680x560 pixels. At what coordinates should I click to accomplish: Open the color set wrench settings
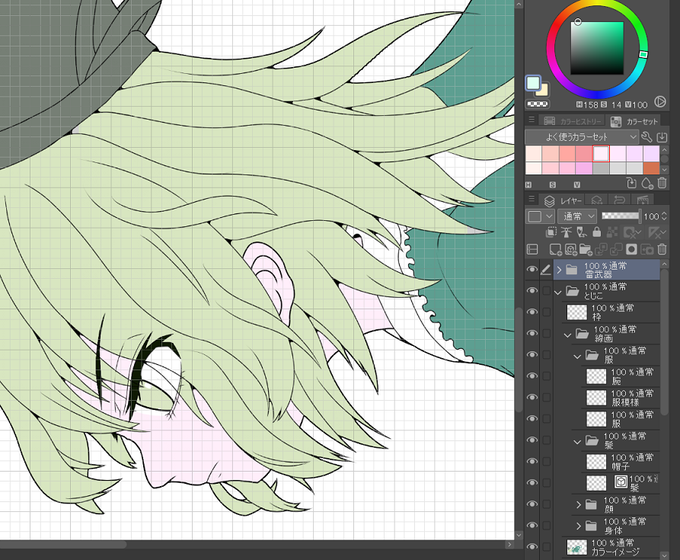tap(646, 137)
